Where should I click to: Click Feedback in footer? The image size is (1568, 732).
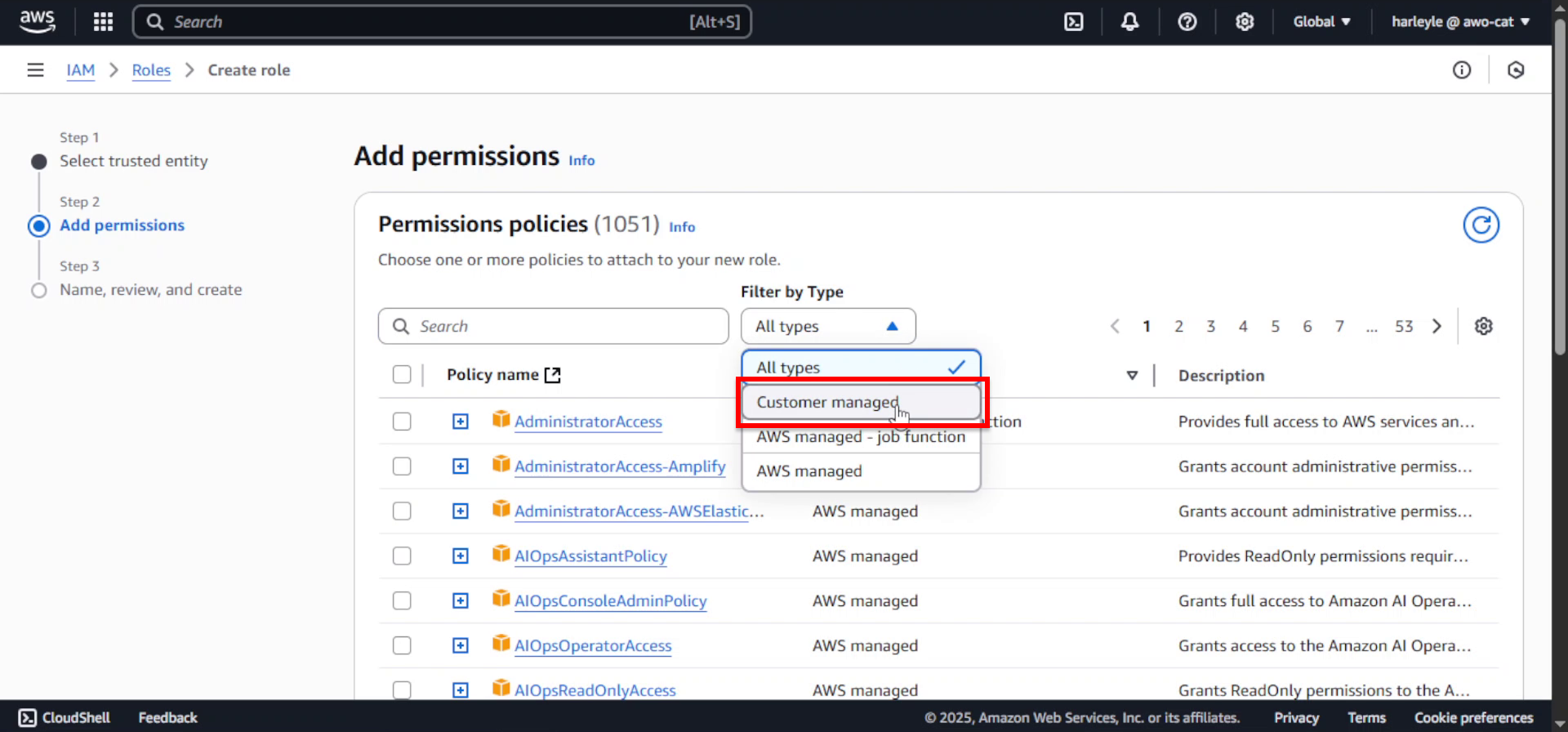(x=167, y=717)
